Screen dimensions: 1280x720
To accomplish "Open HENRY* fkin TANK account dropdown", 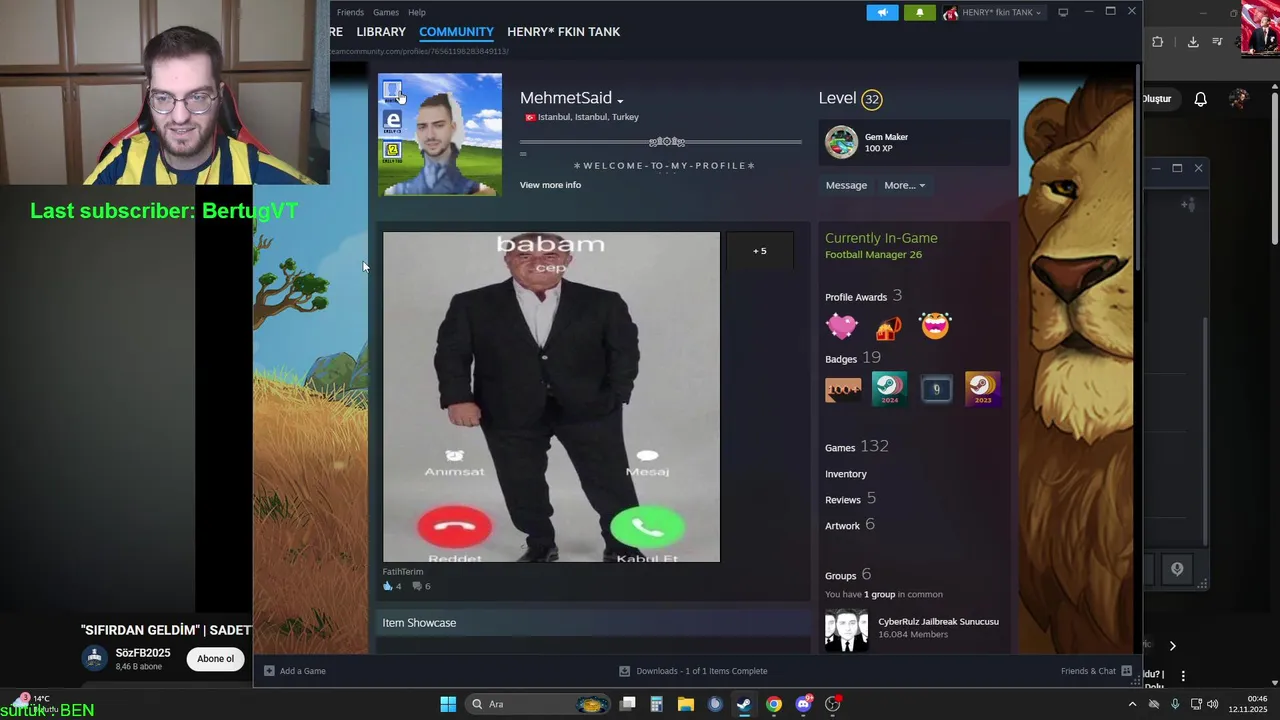I will coord(994,12).
